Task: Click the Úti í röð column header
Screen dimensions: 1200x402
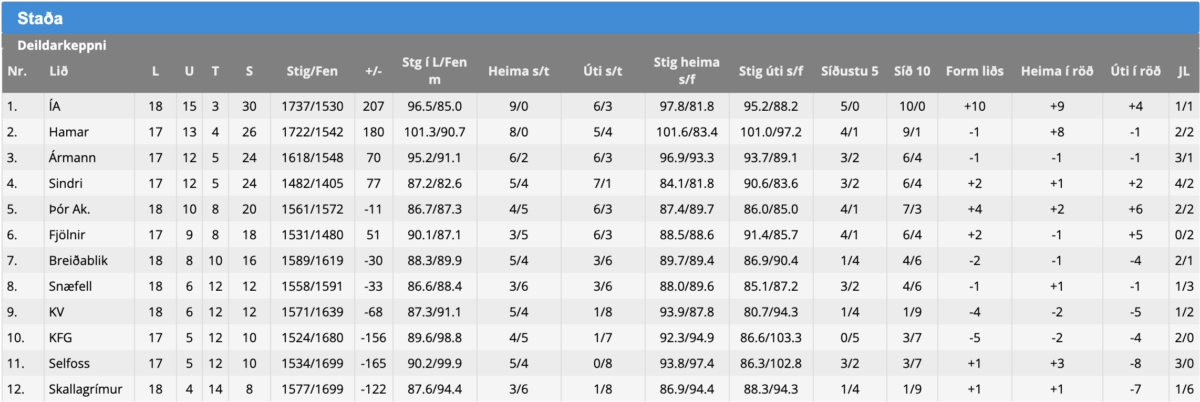Action: point(1136,71)
